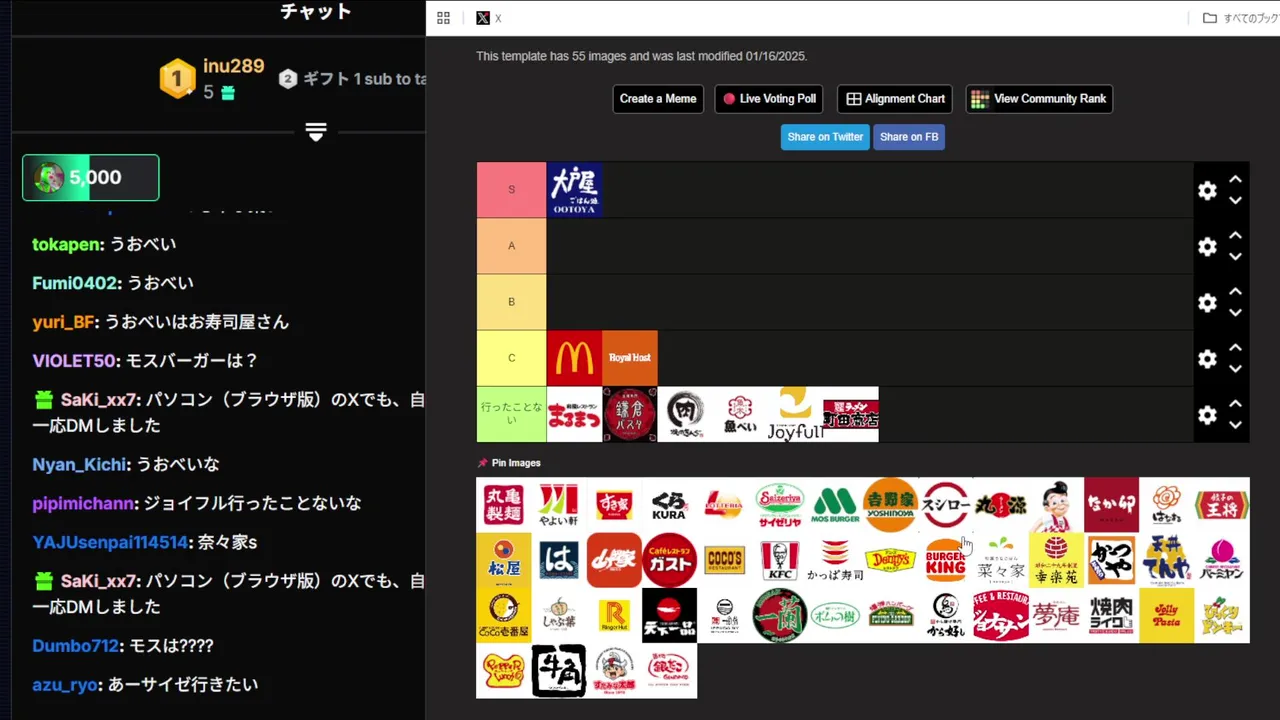Viewport: 1280px width, 720px height.
Task: Move B tier row down with arrow
Action: (1235, 313)
